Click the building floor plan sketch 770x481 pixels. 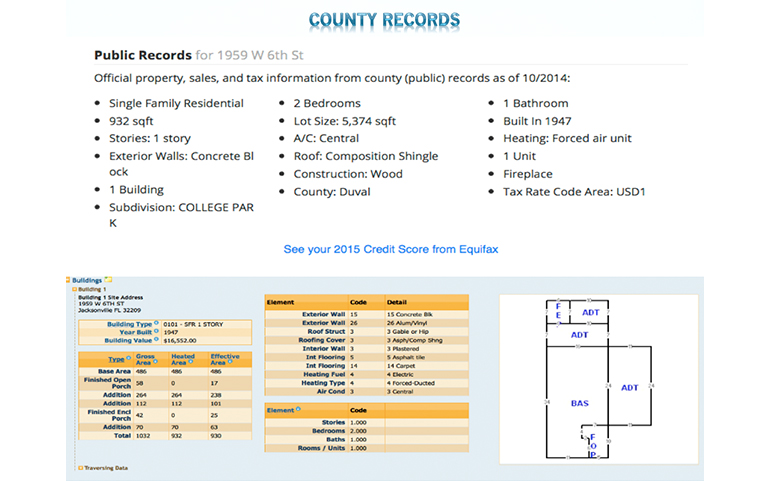point(596,378)
